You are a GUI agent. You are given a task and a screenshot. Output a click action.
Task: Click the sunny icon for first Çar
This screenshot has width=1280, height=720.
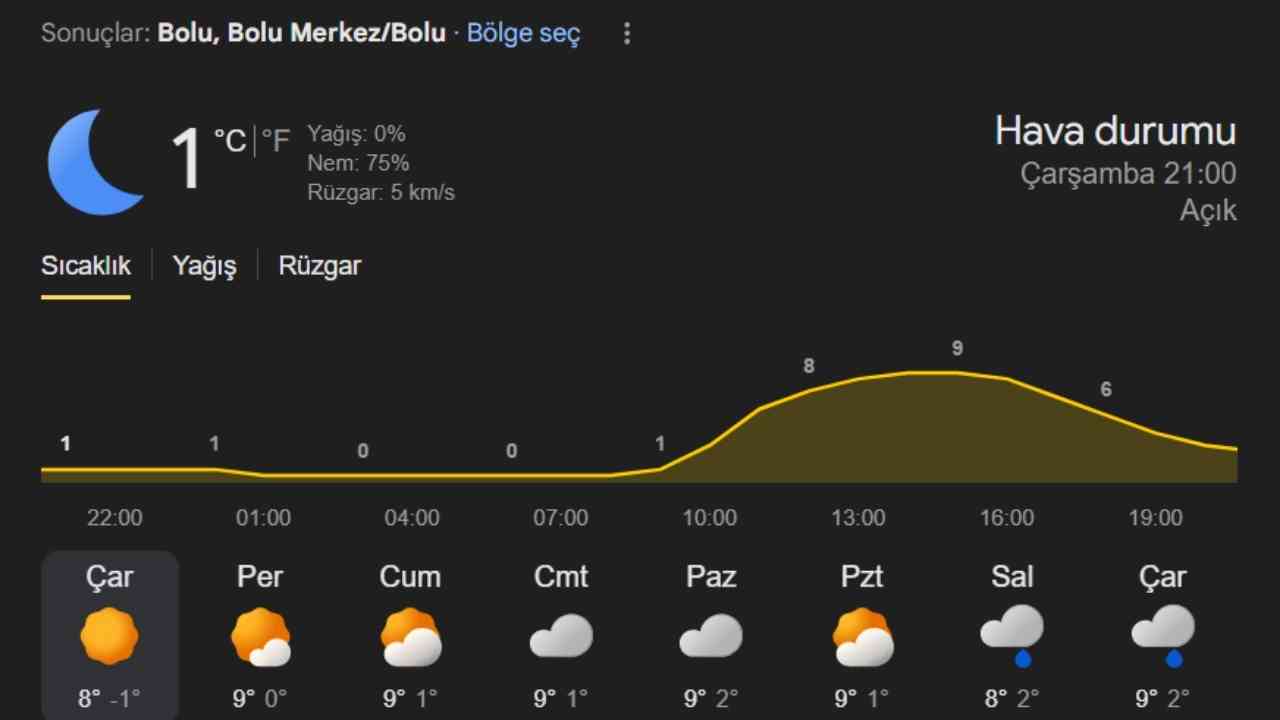click(110, 636)
